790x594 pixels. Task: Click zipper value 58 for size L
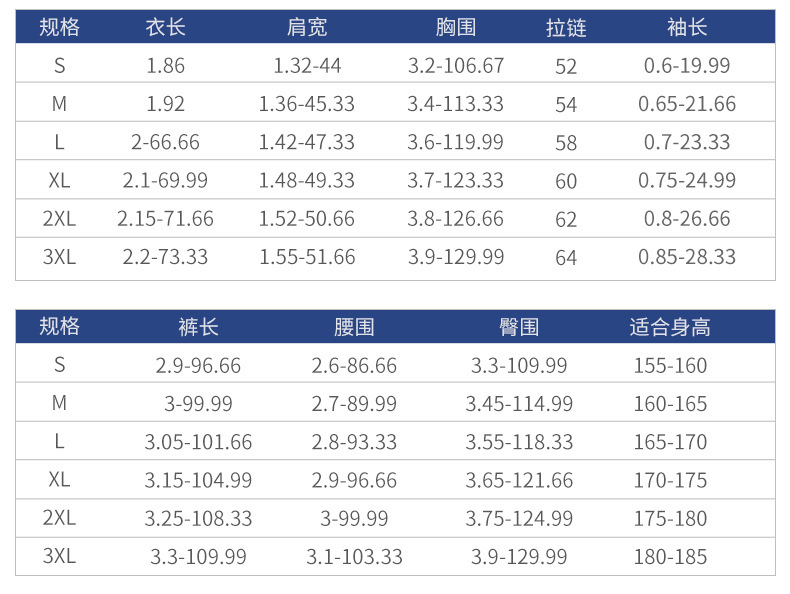click(566, 143)
